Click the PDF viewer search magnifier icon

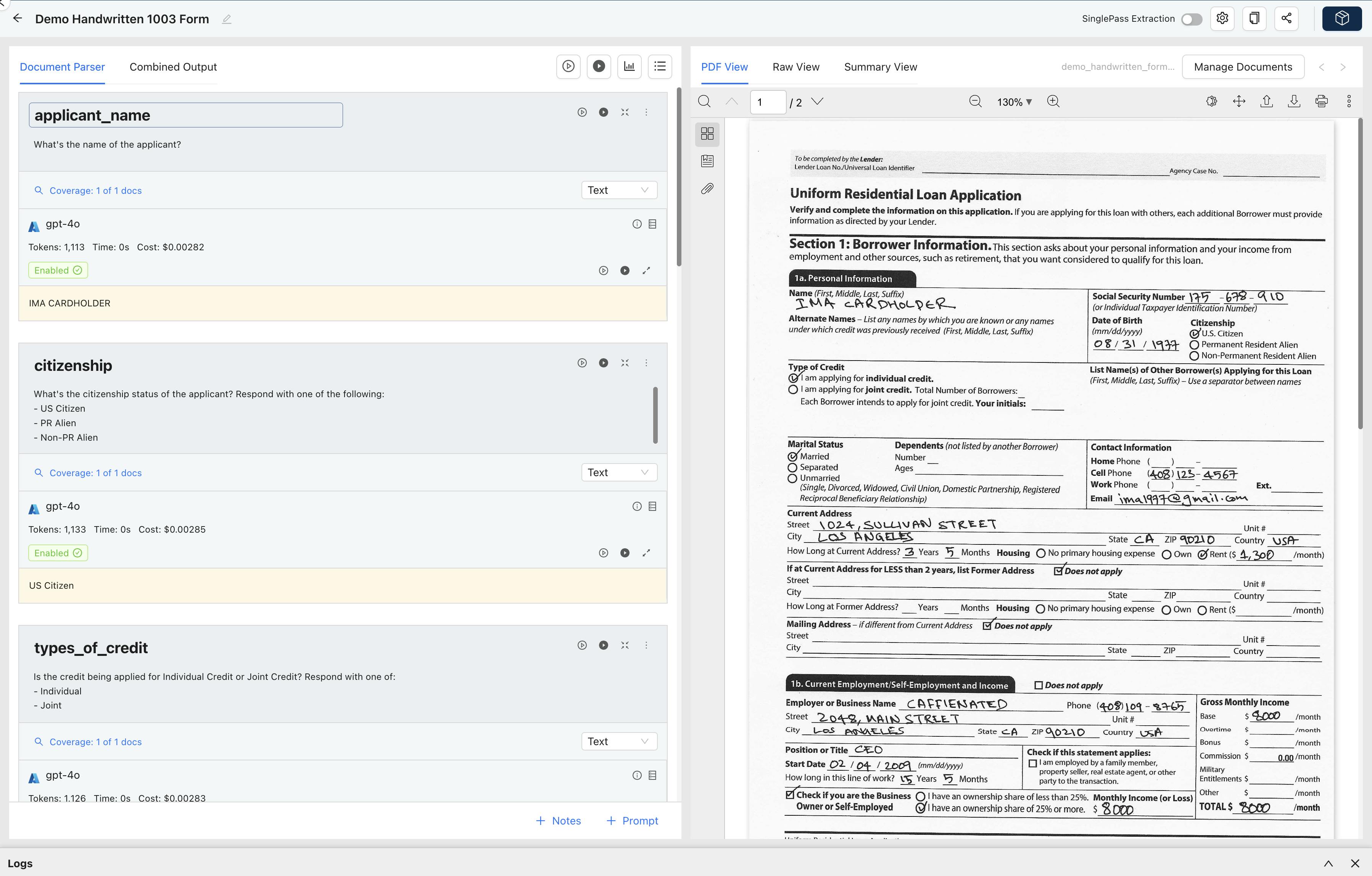click(704, 101)
